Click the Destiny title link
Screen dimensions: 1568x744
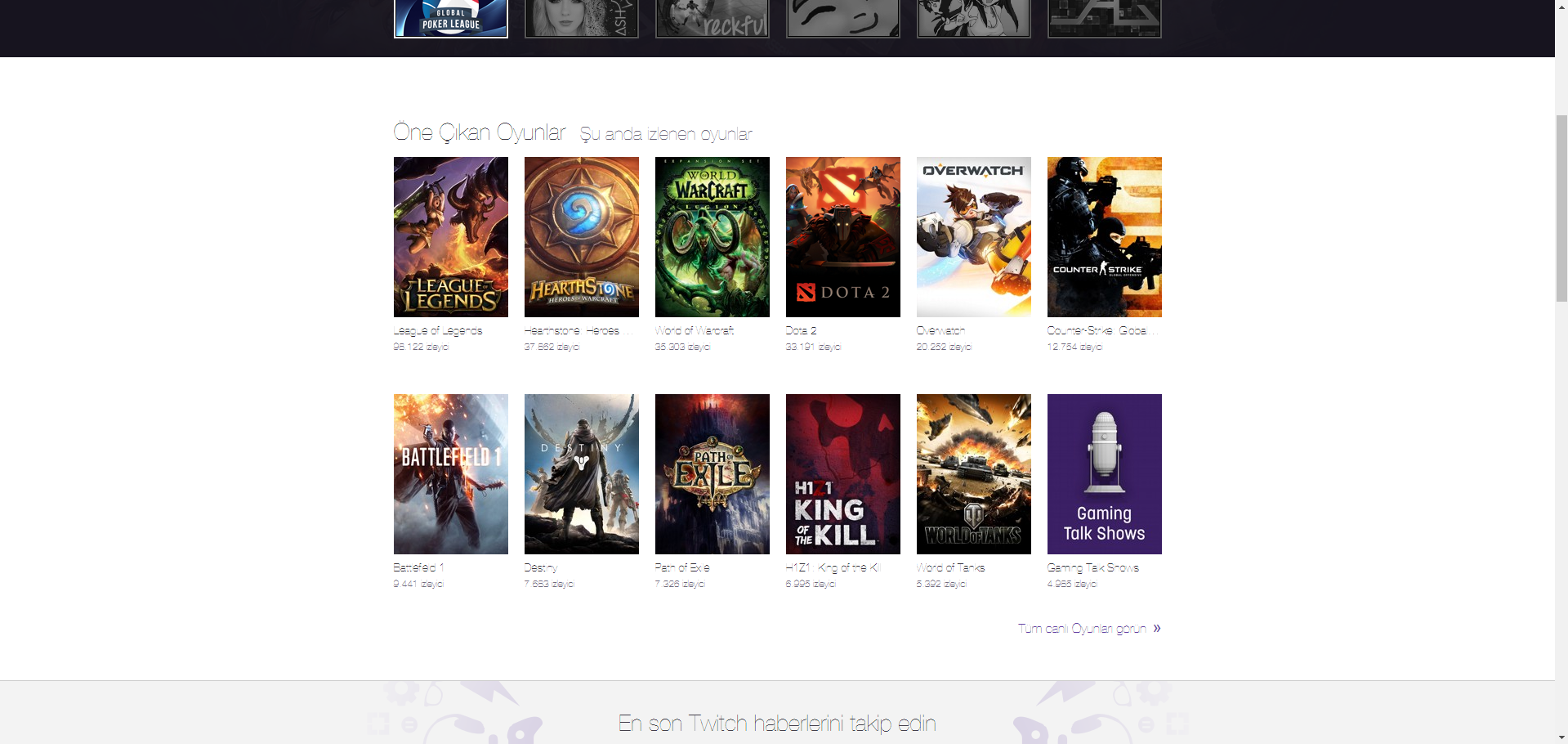point(541,567)
